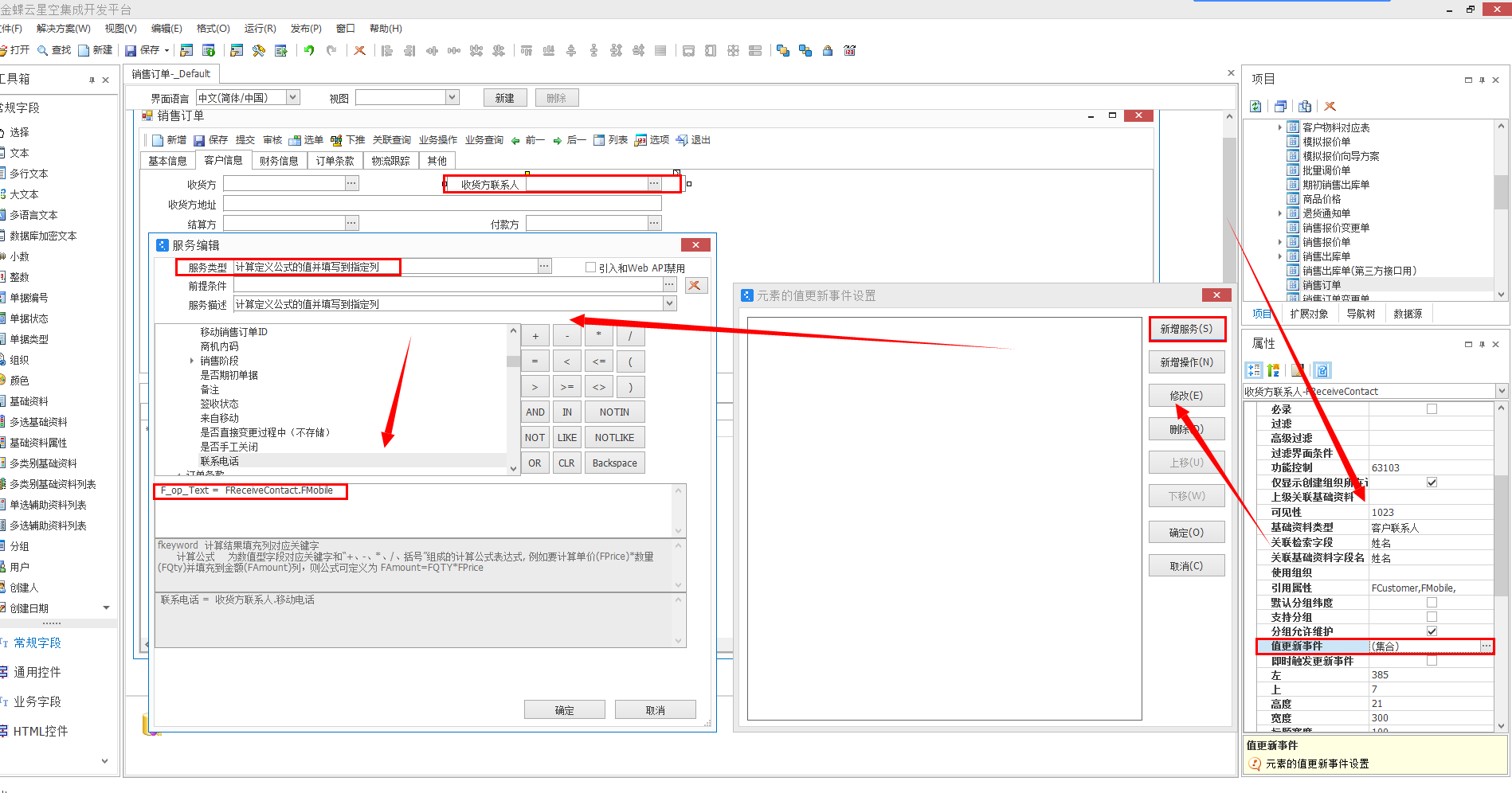This screenshot has width=1512, height=793.
Task: Toggle the 引入和Web API禁用 checkbox
Action: [x=590, y=268]
